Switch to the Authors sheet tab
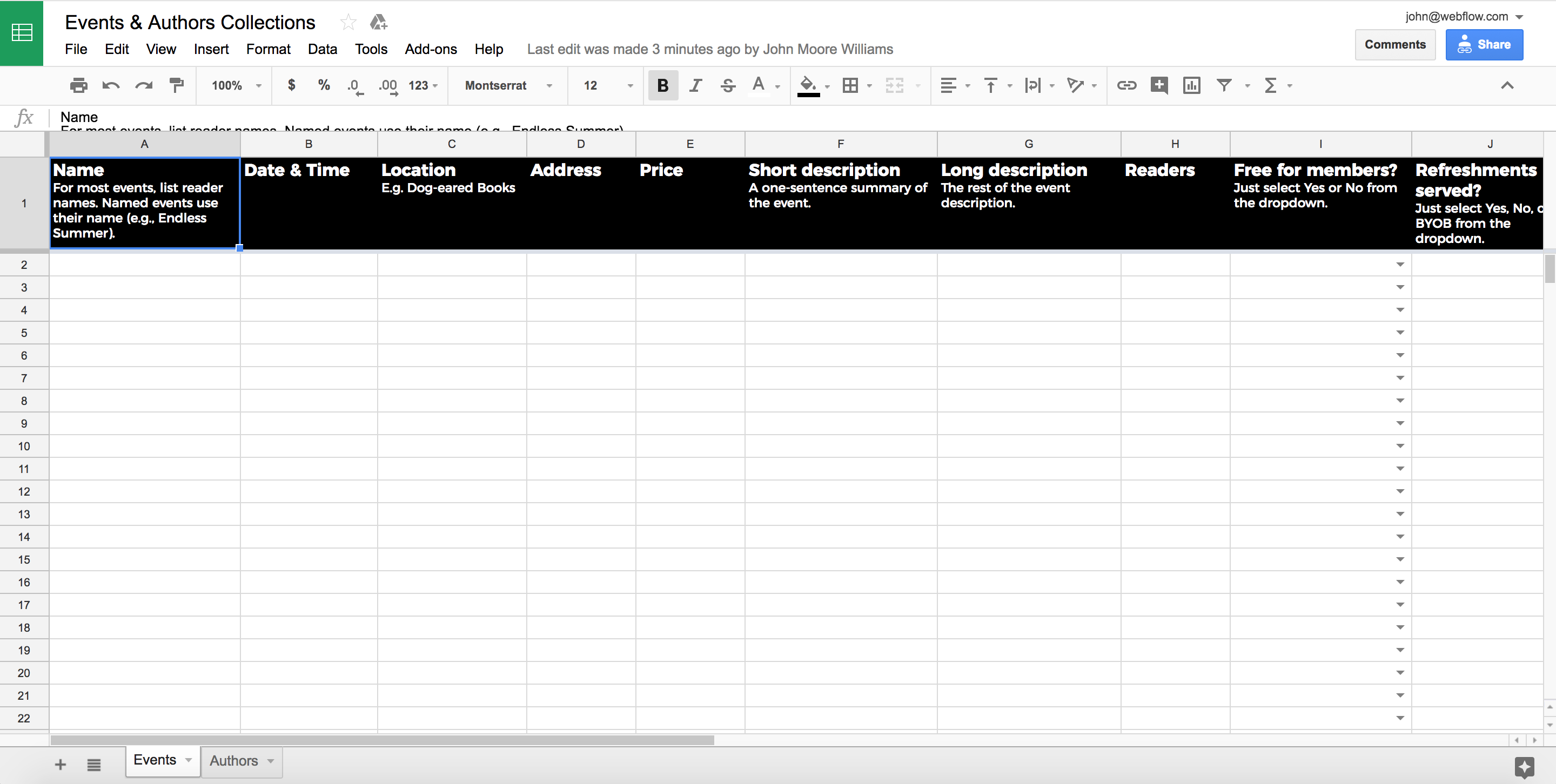 tap(234, 761)
